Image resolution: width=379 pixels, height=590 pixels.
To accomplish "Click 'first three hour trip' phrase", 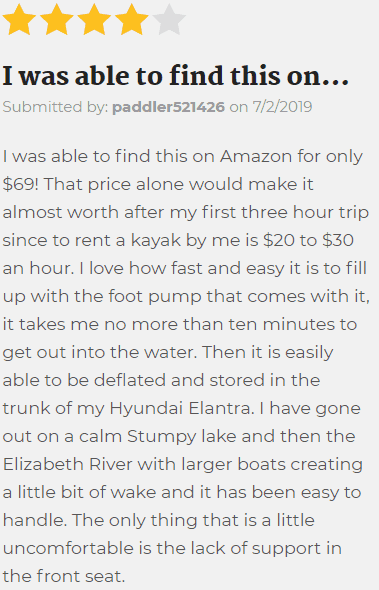I will (285, 213).
